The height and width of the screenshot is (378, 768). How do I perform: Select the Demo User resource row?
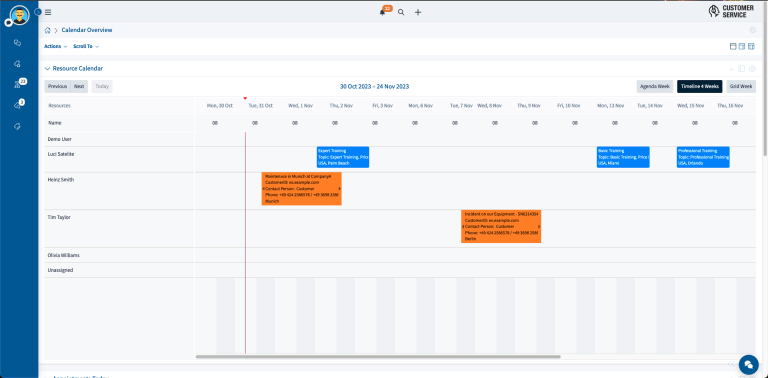120,139
